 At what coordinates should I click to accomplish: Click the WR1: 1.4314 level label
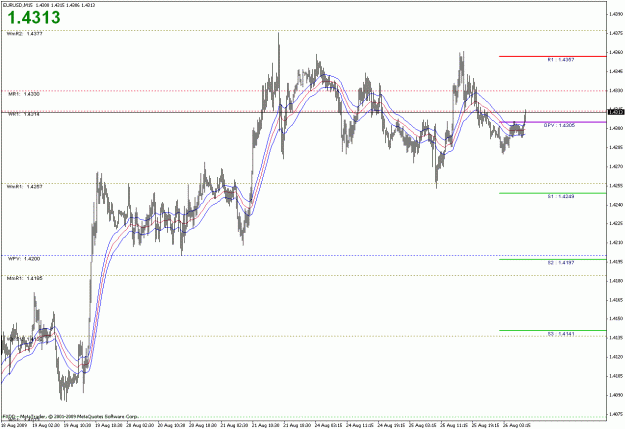tap(24, 114)
